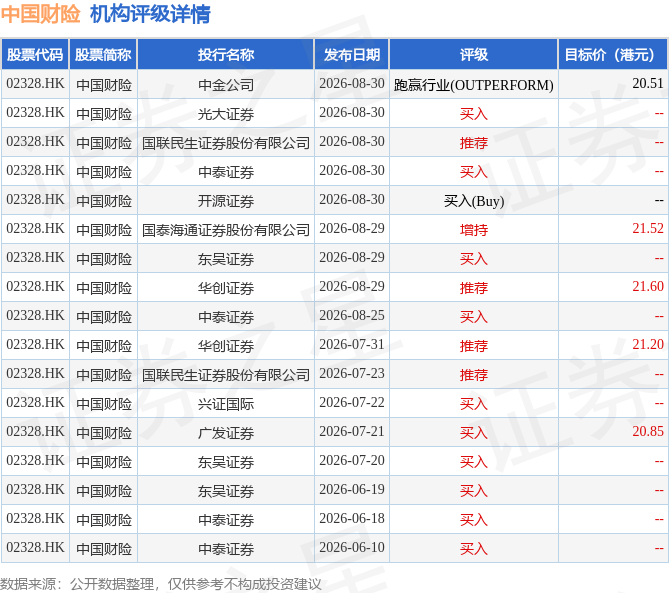Image resolution: width=669 pixels, height=593 pixels.
Task: Click the 股票代码 column header
Action: [35, 54]
